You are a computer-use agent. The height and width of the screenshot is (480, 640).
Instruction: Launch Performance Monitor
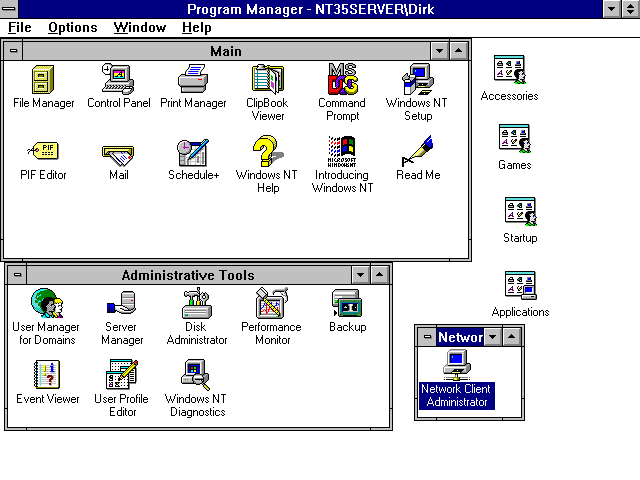271,303
